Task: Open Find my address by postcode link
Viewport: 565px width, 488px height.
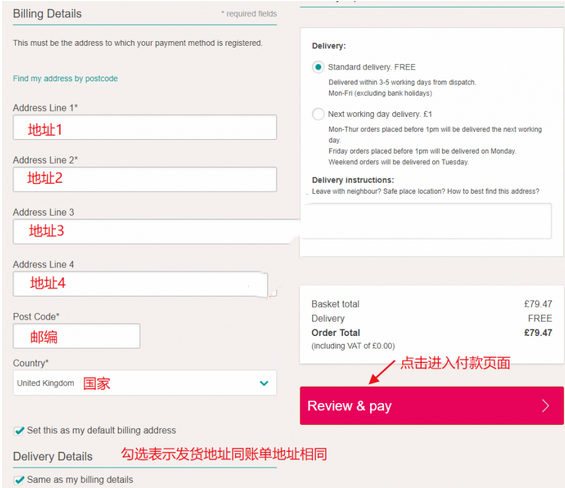Action: point(65,79)
